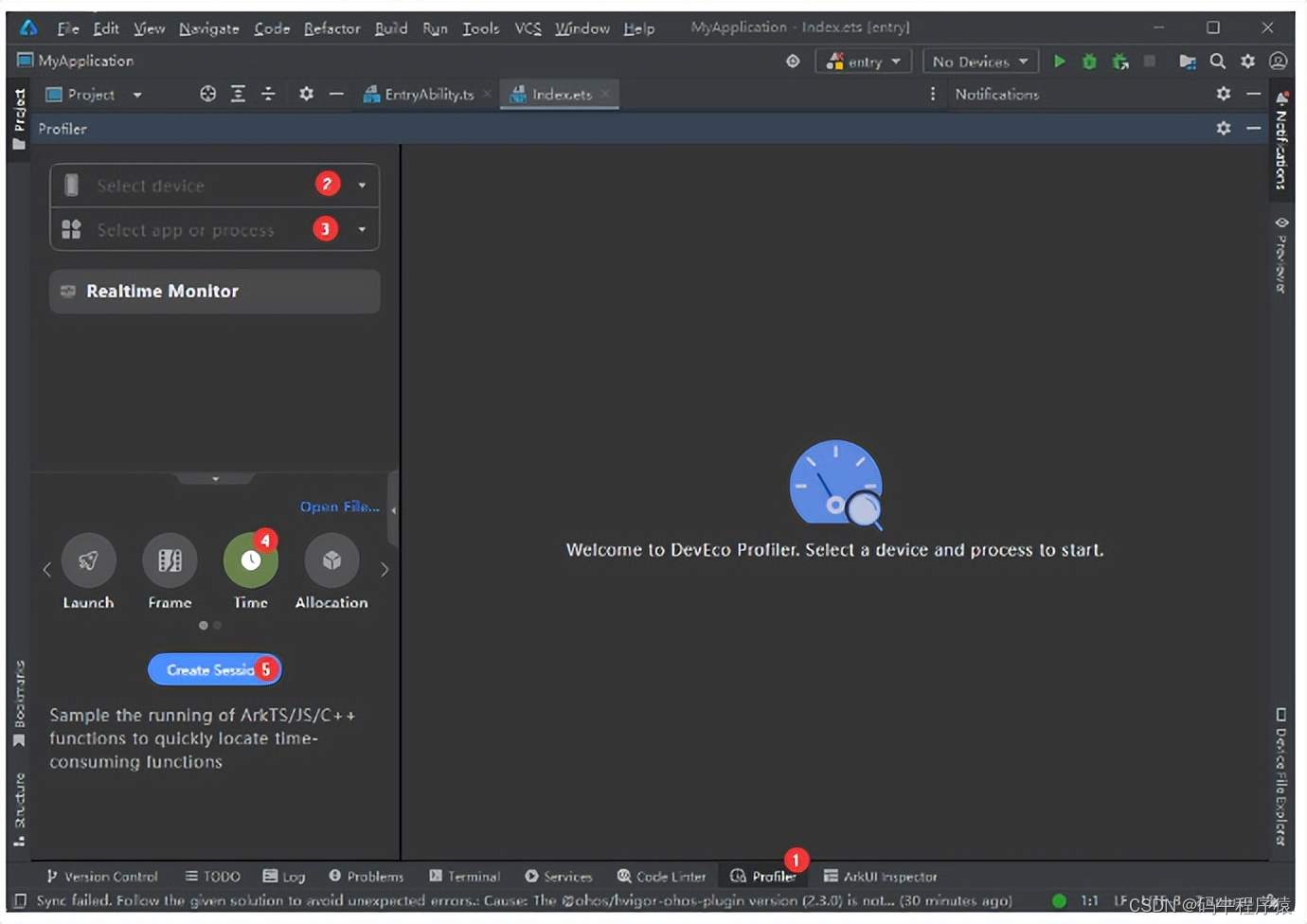Show previous profiling templates with left arrow

pyautogui.click(x=46, y=570)
